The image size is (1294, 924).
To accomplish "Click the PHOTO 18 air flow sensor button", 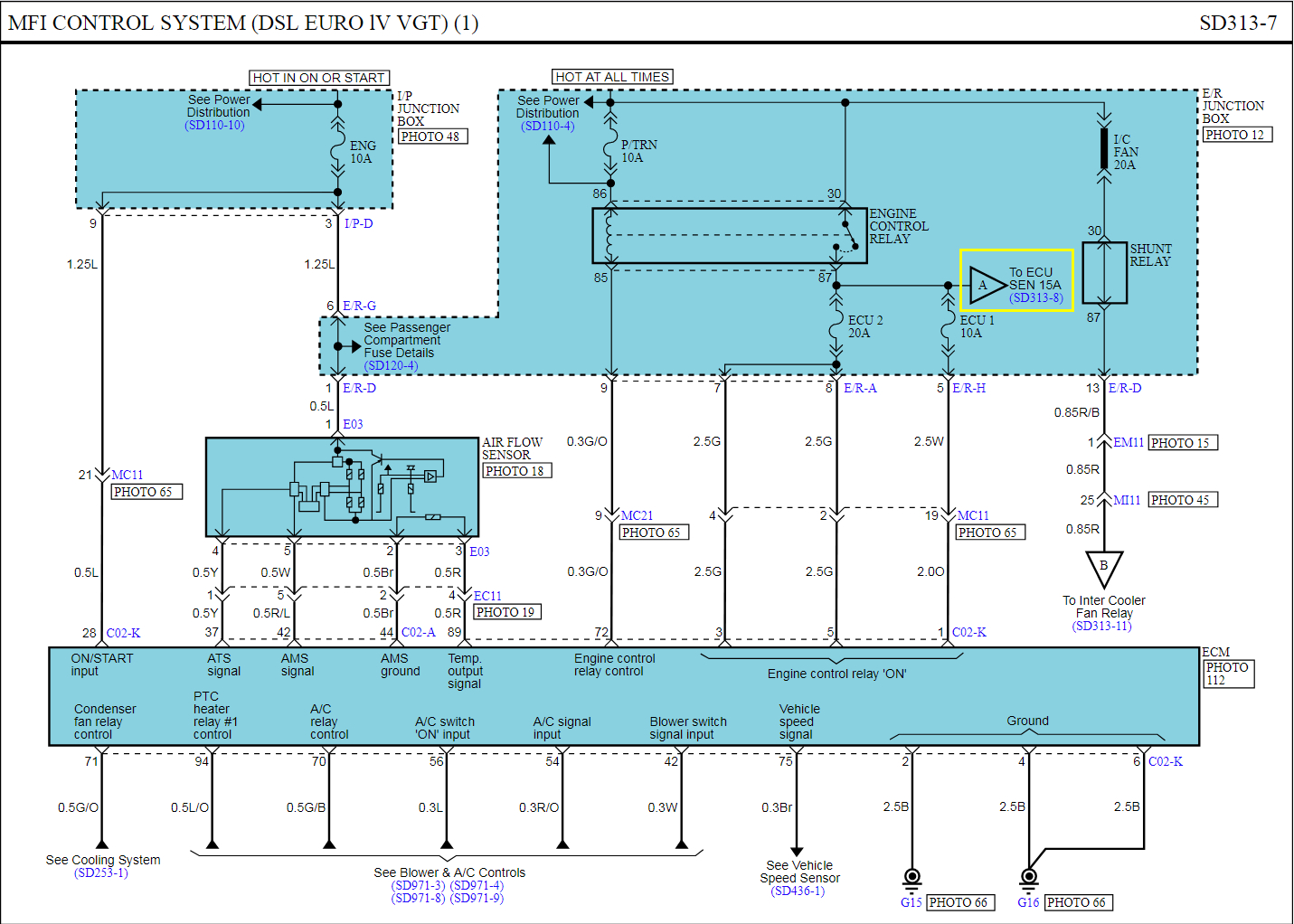I will click(x=517, y=471).
